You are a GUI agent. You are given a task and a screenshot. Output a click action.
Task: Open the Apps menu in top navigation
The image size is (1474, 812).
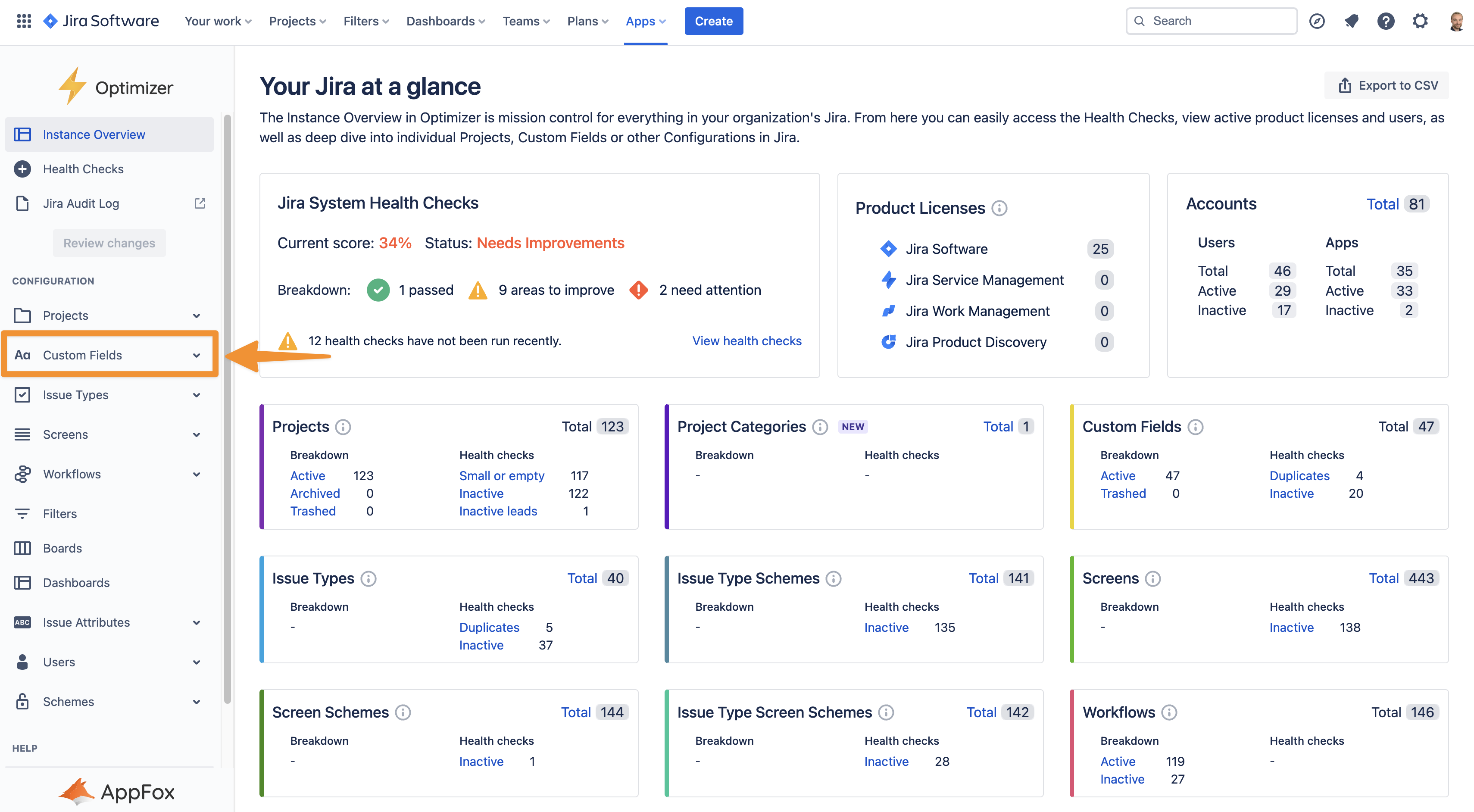point(646,21)
